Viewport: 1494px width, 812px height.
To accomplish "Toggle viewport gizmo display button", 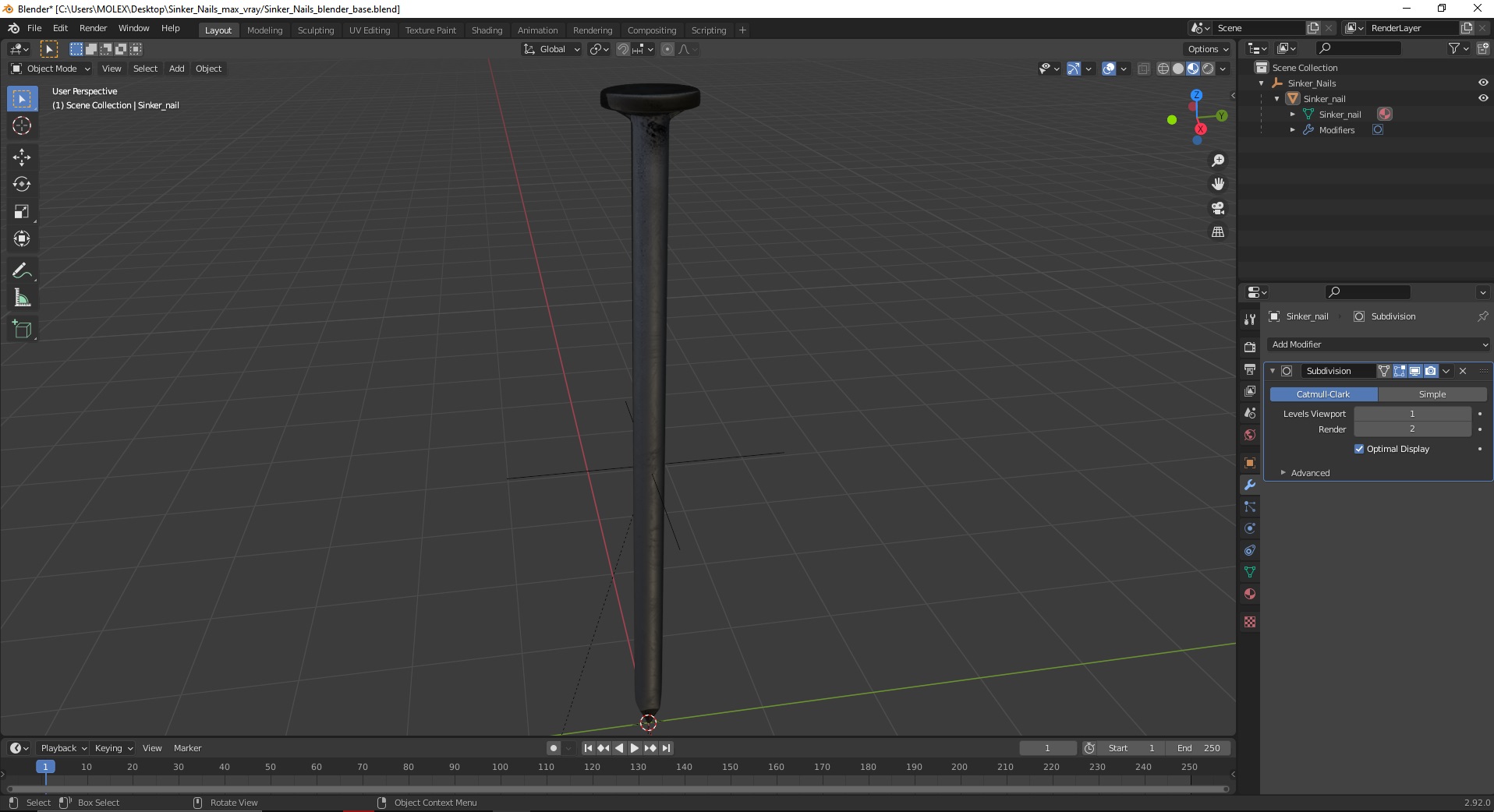I will coord(1074,69).
